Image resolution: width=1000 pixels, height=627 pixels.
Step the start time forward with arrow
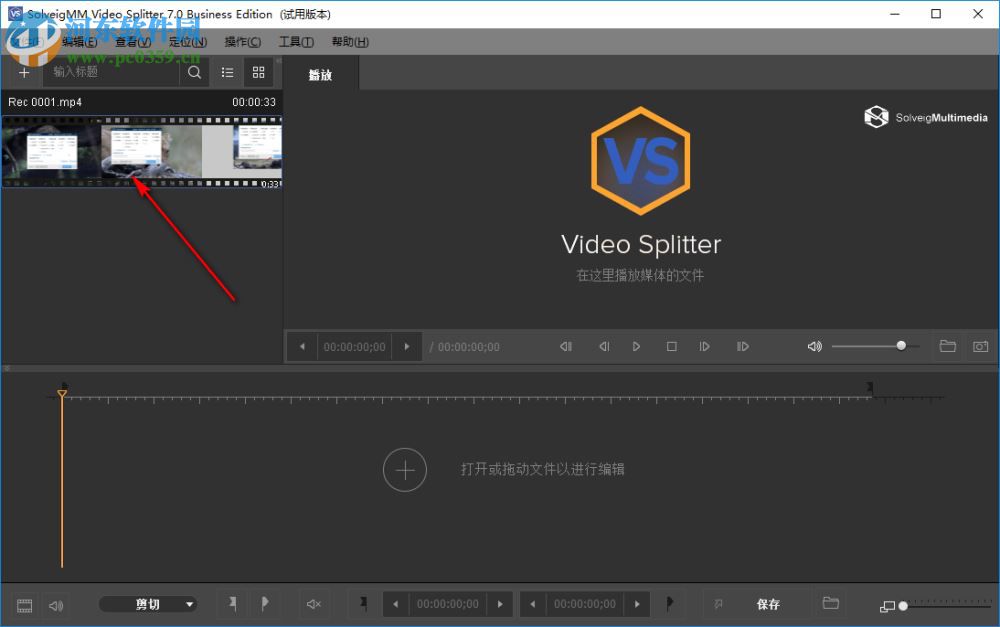coord(500,604)
